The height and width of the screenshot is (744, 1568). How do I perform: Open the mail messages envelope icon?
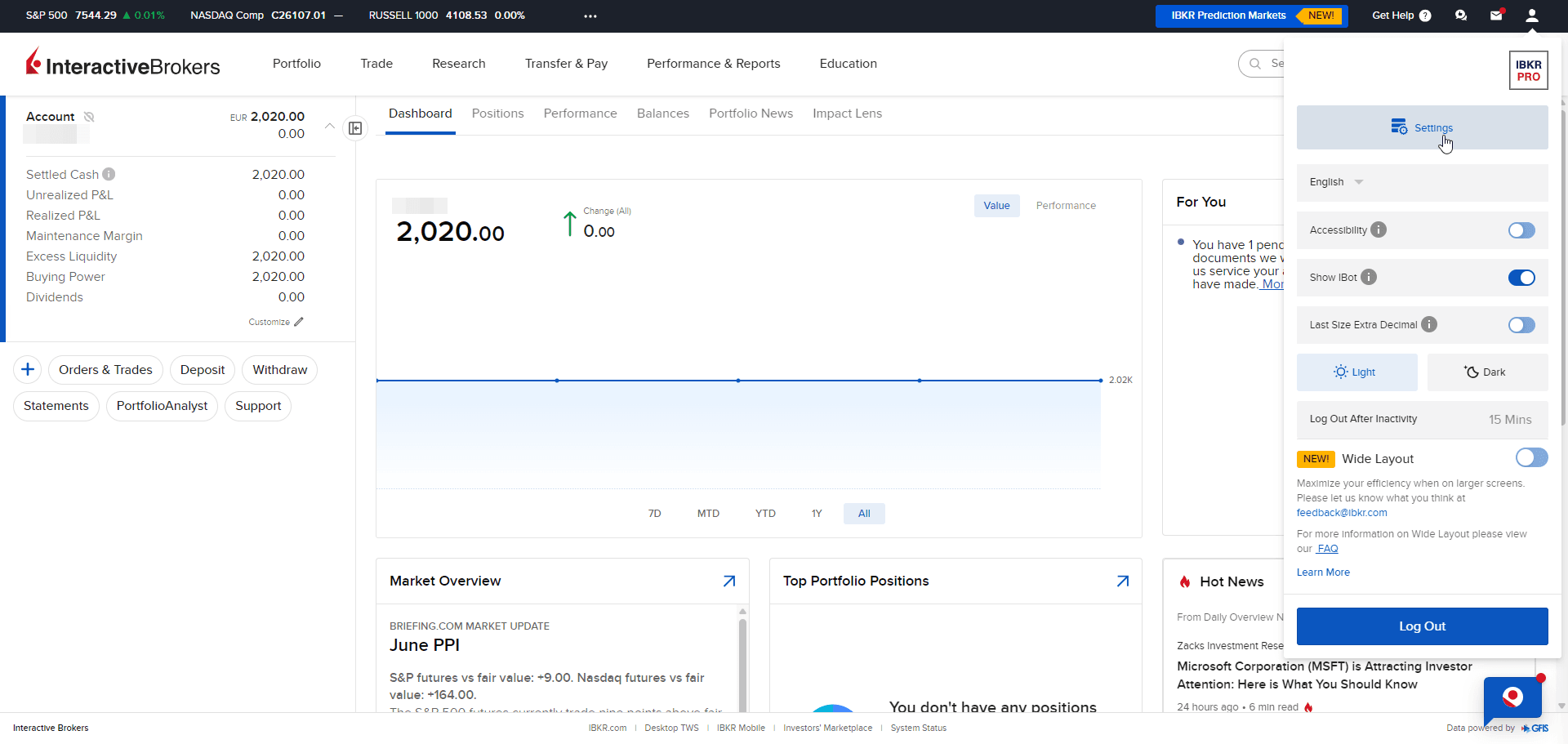[1496, 16]
